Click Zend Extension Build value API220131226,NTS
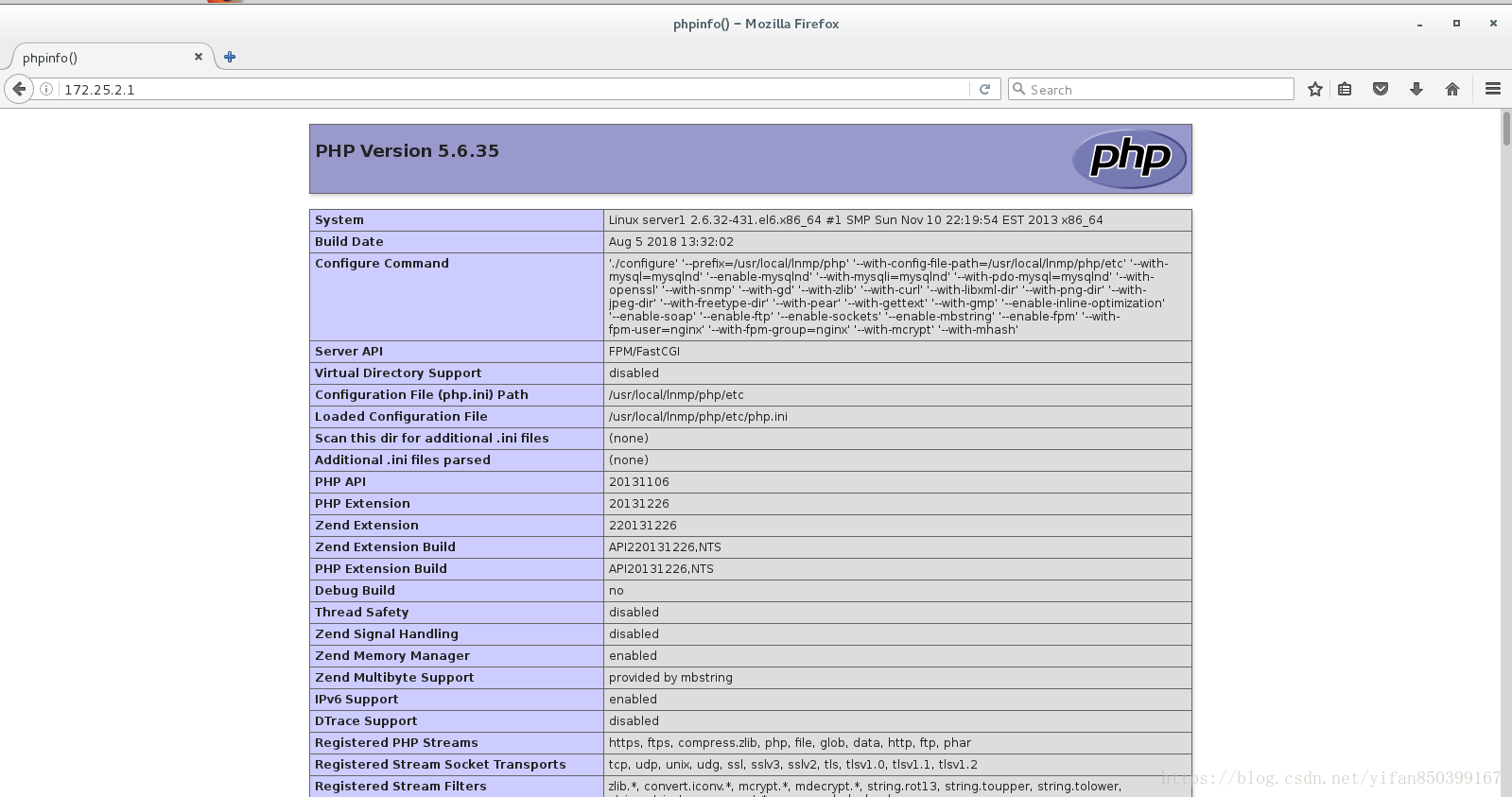This screenshot has height=797, width=1512. (x=665, y=546)
